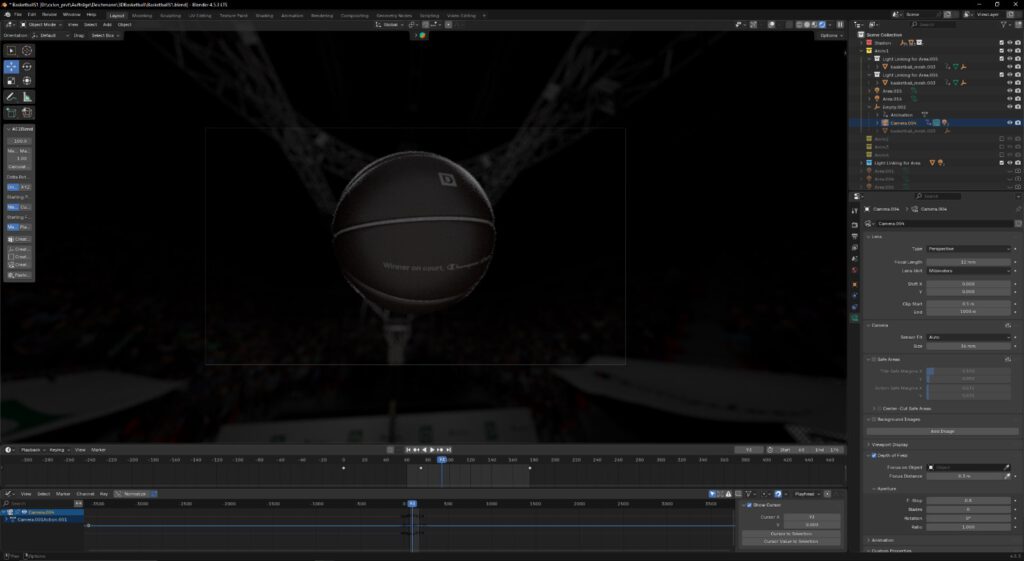The width and height of the screenshot is (1024, 561).
Task: Click the Add Image button
Action: pyautogui.click(x=943, y=431)
